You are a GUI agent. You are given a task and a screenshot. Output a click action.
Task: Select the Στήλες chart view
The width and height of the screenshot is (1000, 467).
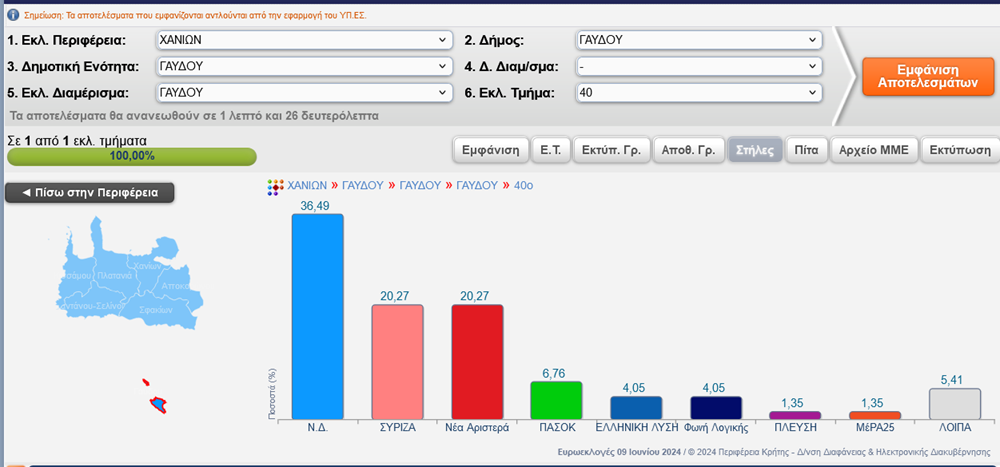click(x=755, y=151)
